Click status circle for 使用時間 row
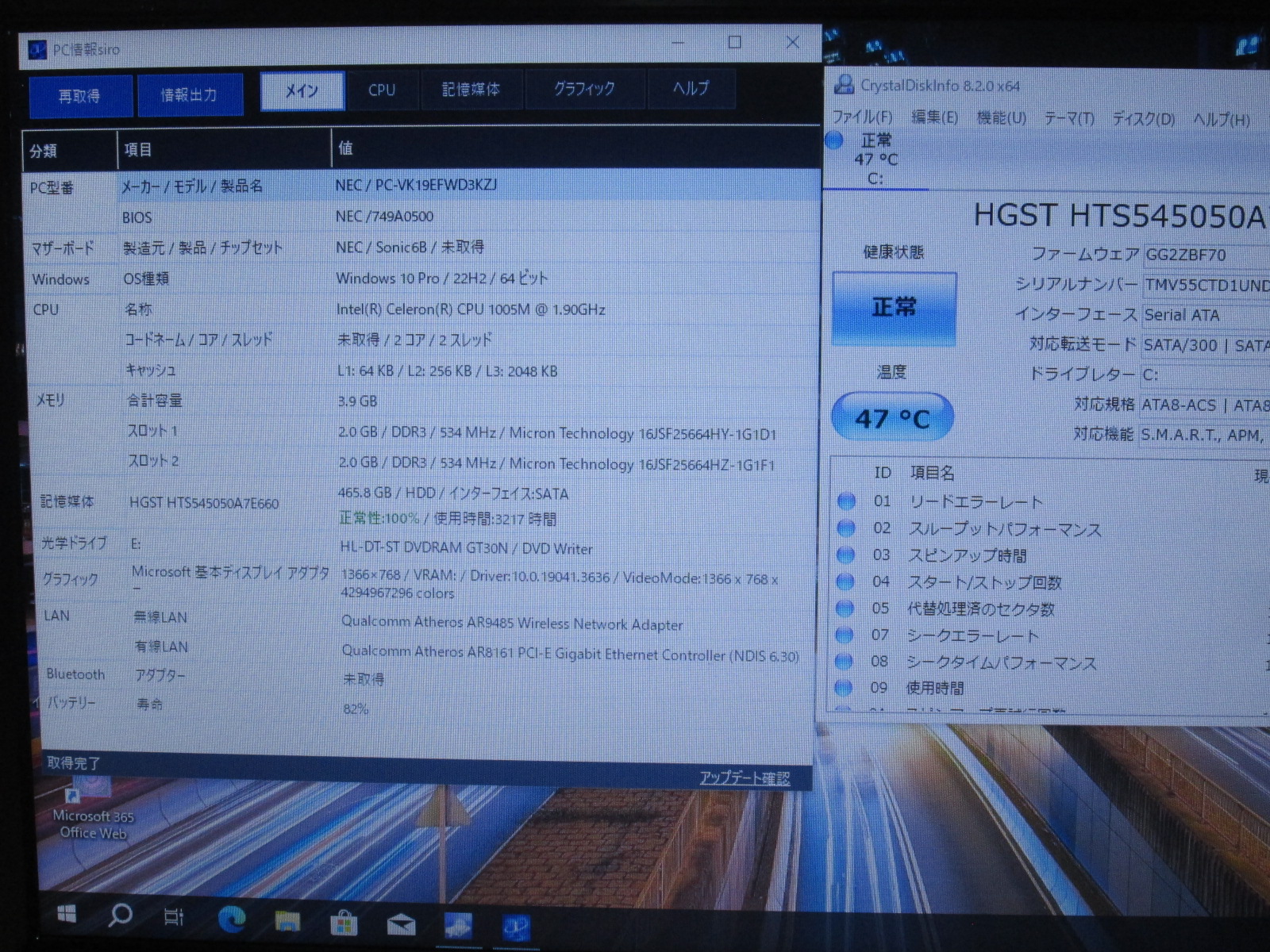Screen dimensions: 1270x952 click(844, 687)
